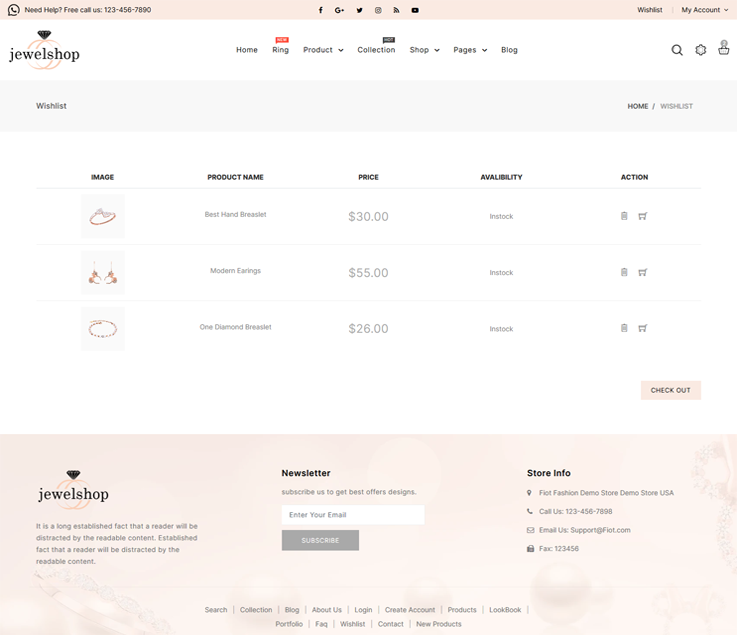Remove One Diamond Breaslet with trash icon
The height and width of the screenshot is (635, 737).
(624, 328)
